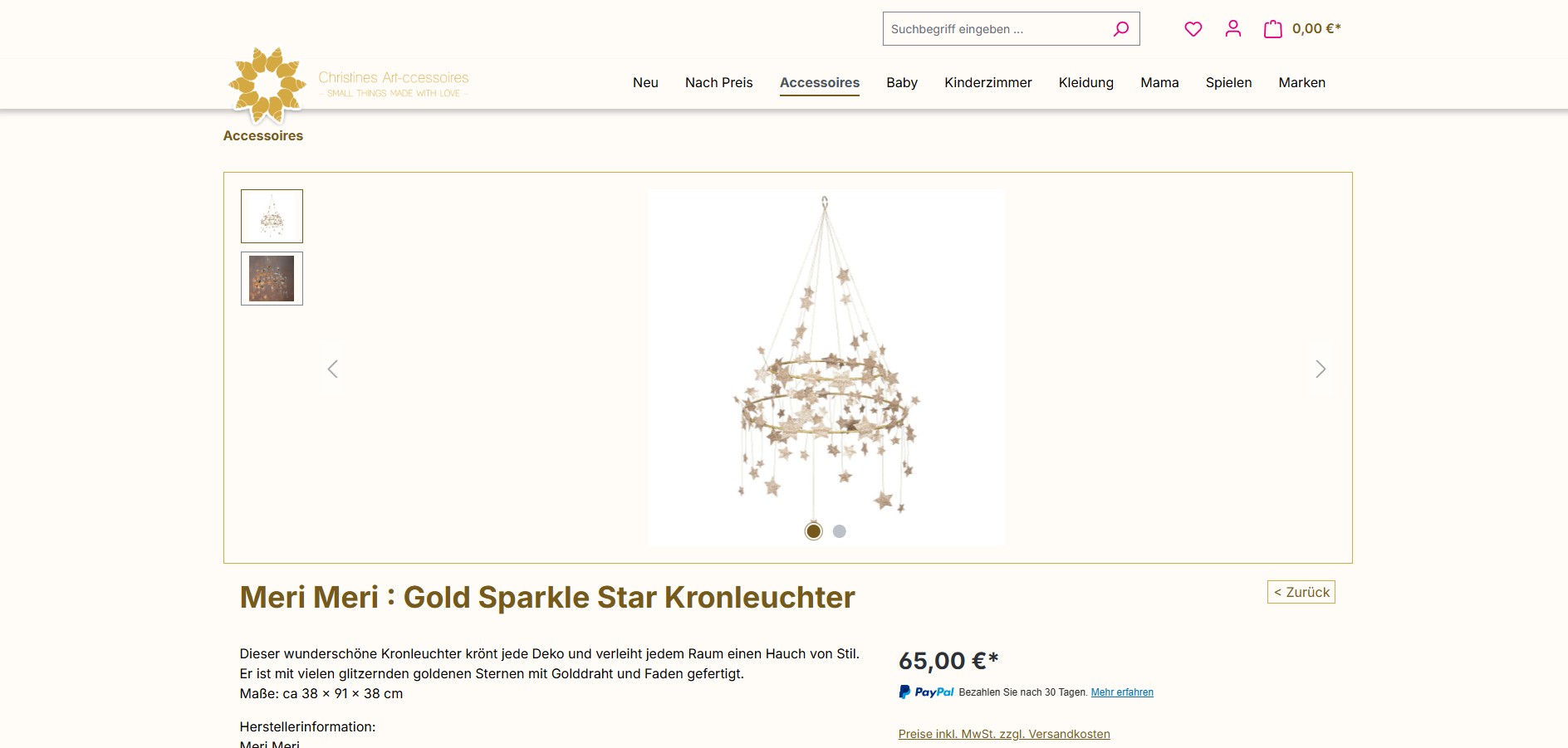
Task: Open the Marken menu category
Action: (1301, 83)
